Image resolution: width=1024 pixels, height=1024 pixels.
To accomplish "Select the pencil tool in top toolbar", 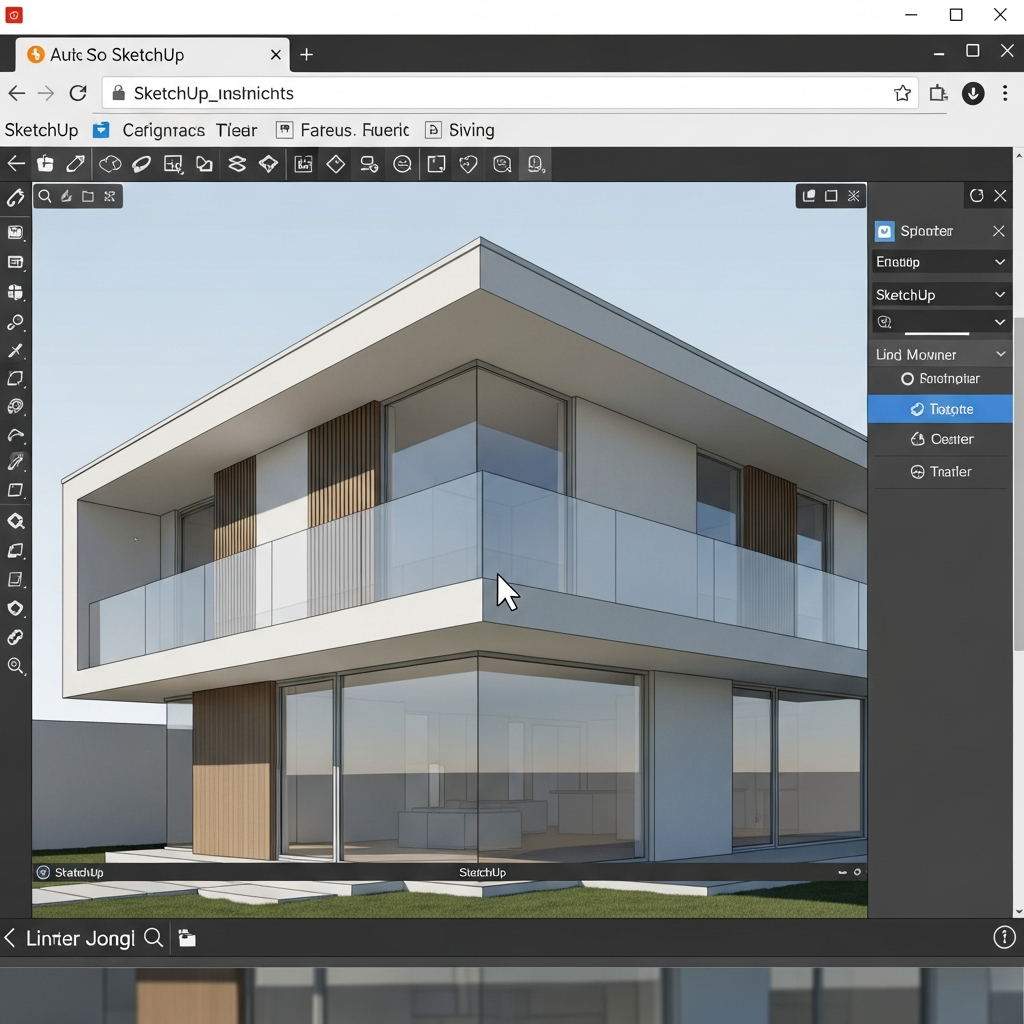I will [x=76, y=164].
